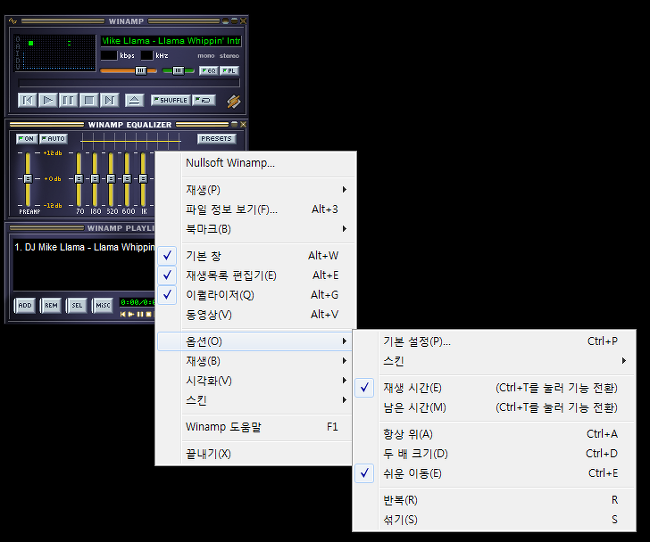This screenshot has width=650, height=542.
Task: Choose 두 배 크기(D) double size
Action: (x=495, y=453)
